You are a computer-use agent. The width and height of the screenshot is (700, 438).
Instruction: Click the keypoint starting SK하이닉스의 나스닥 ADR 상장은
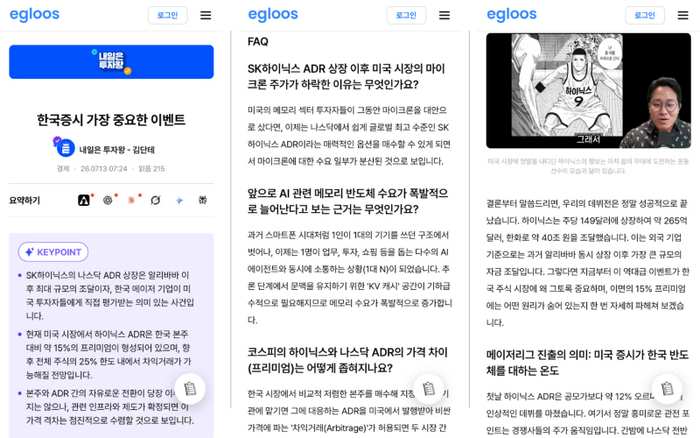click(x=110, y=295)
